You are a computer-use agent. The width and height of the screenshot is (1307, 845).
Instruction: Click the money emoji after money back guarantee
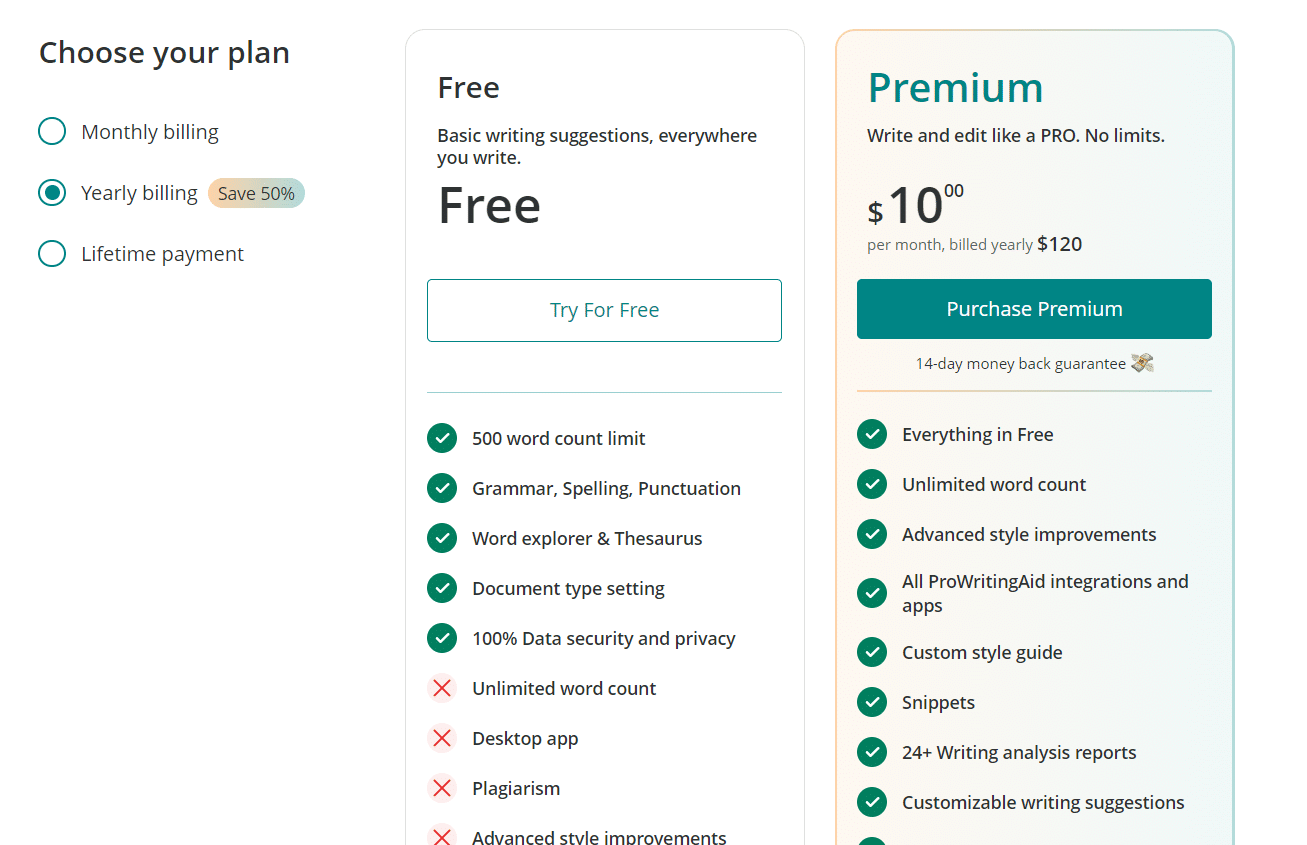coord(1143,363)
